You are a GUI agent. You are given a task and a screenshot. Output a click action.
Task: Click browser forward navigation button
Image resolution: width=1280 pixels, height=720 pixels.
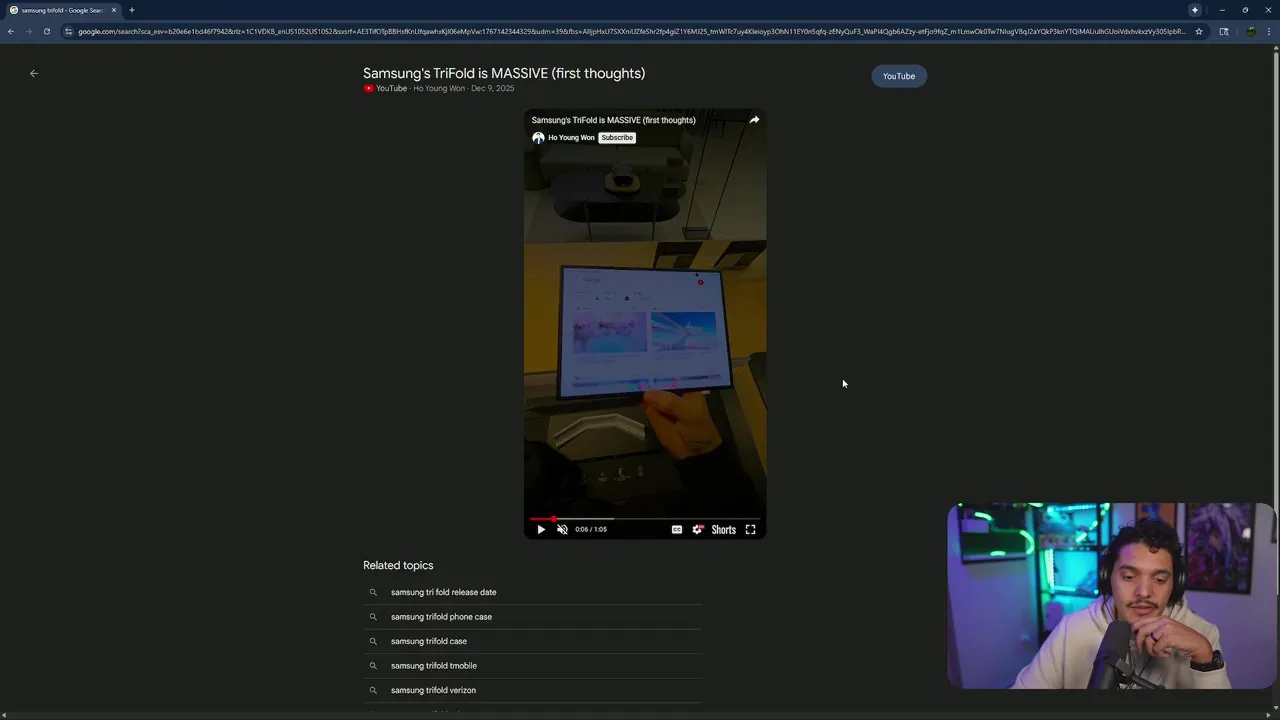click(28, 31)
